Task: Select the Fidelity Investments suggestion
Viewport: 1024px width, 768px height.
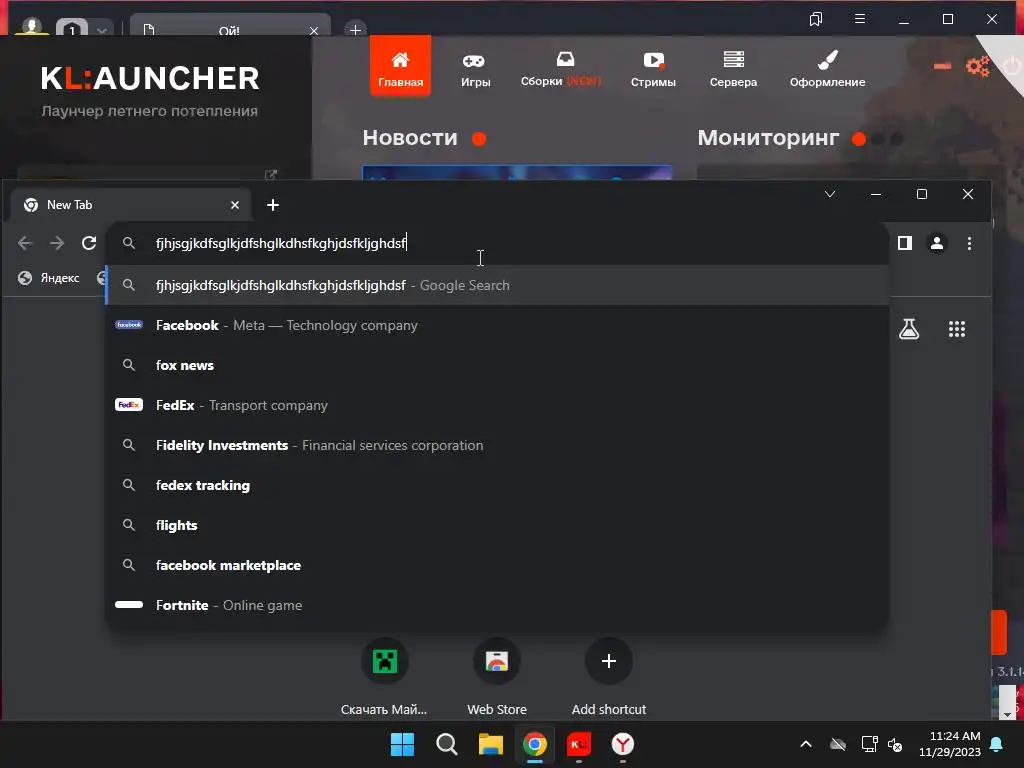Action: pyautogui.click(x=497, y=445)
